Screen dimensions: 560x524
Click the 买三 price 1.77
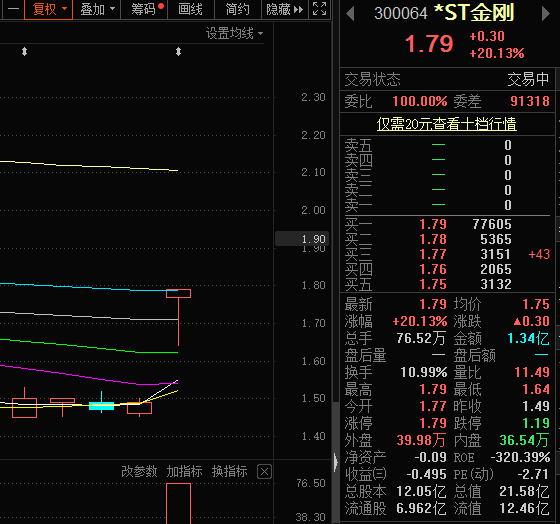point(433,254)
